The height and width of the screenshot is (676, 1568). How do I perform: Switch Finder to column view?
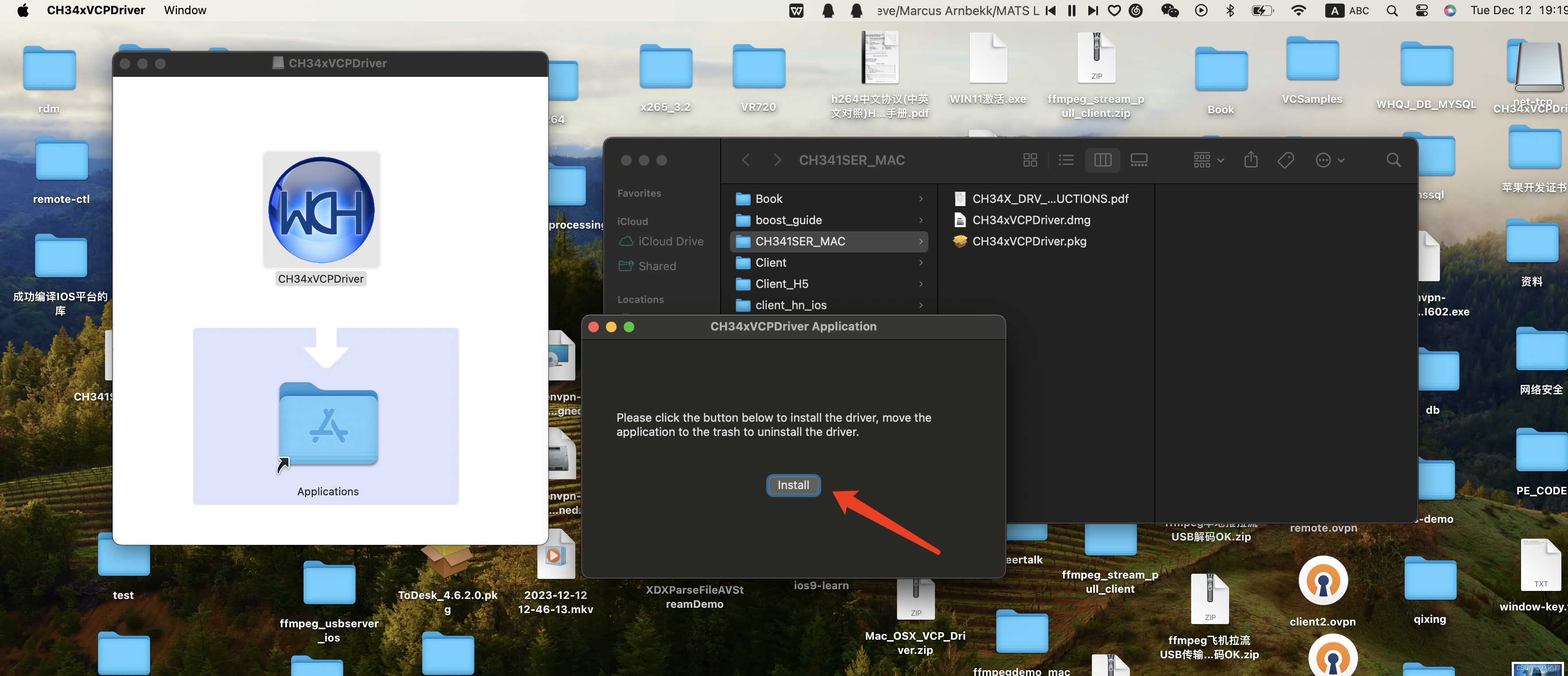pos(1102,160)
